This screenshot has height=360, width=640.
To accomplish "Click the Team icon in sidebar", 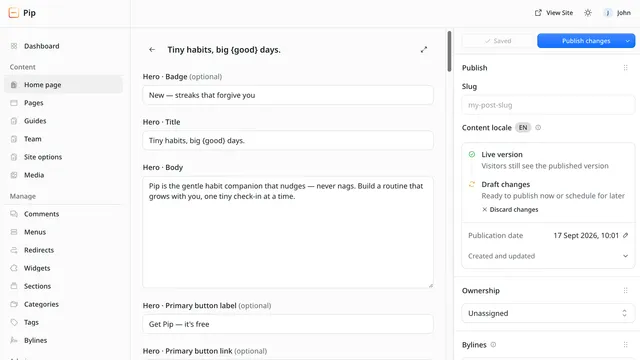I will (14, 139).
